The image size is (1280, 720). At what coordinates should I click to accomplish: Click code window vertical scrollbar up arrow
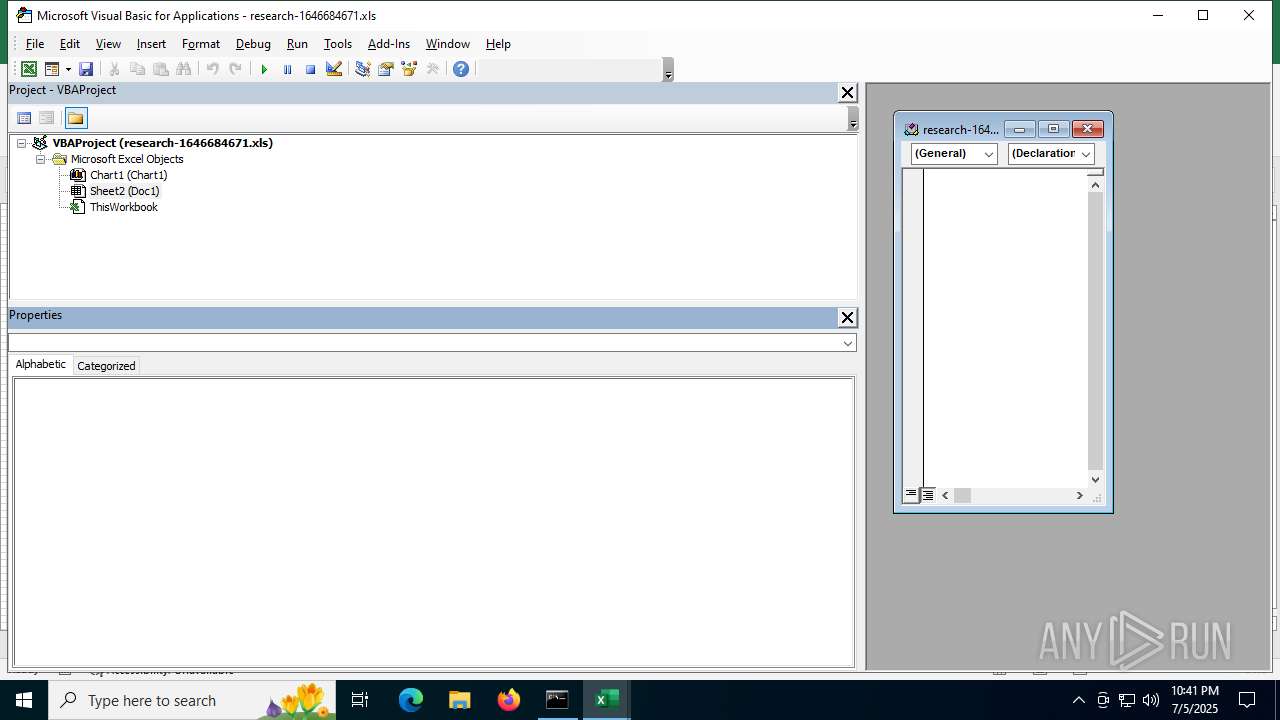point(1095,184)
